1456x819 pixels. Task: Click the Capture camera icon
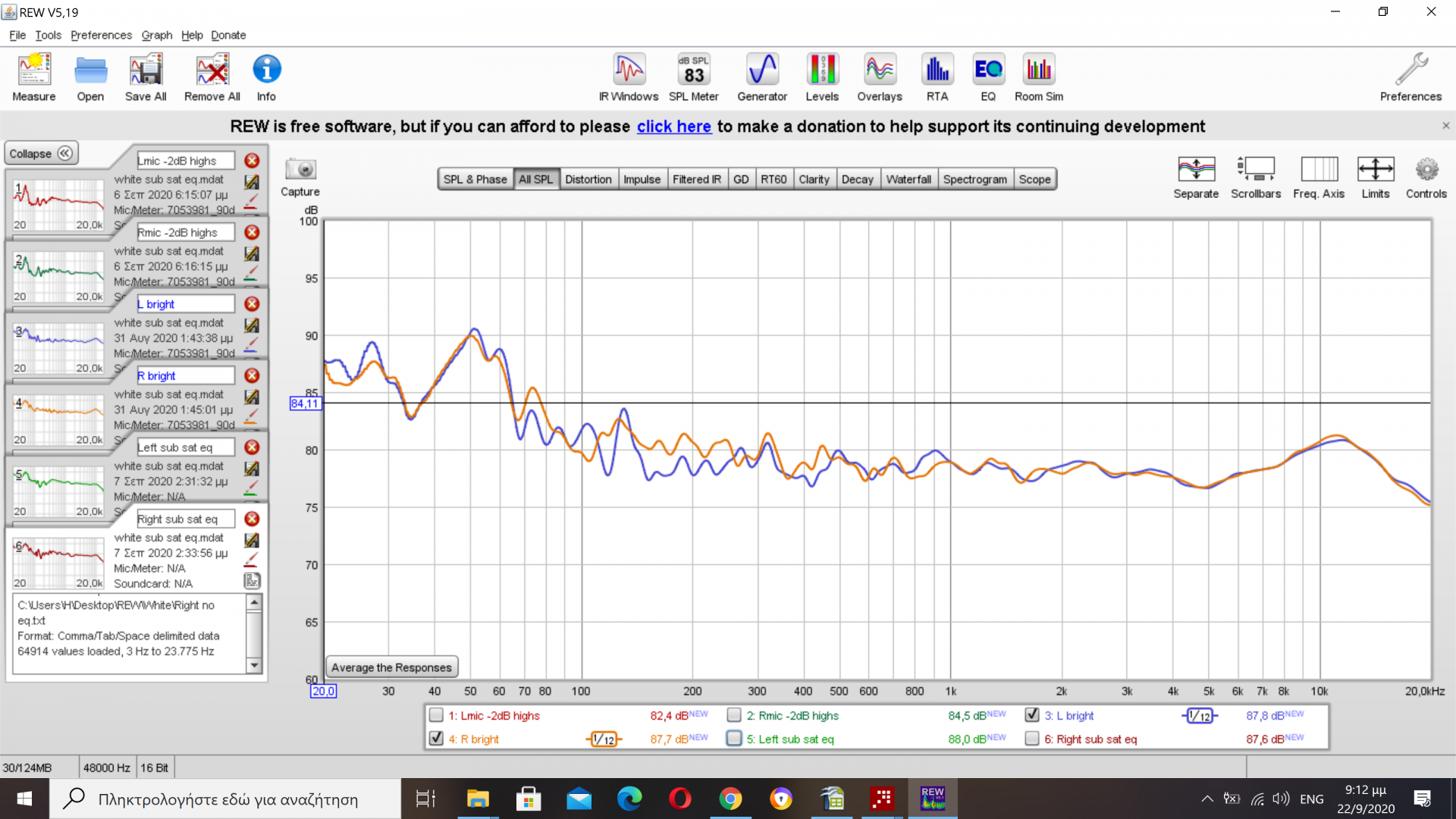tap(300, 169)
